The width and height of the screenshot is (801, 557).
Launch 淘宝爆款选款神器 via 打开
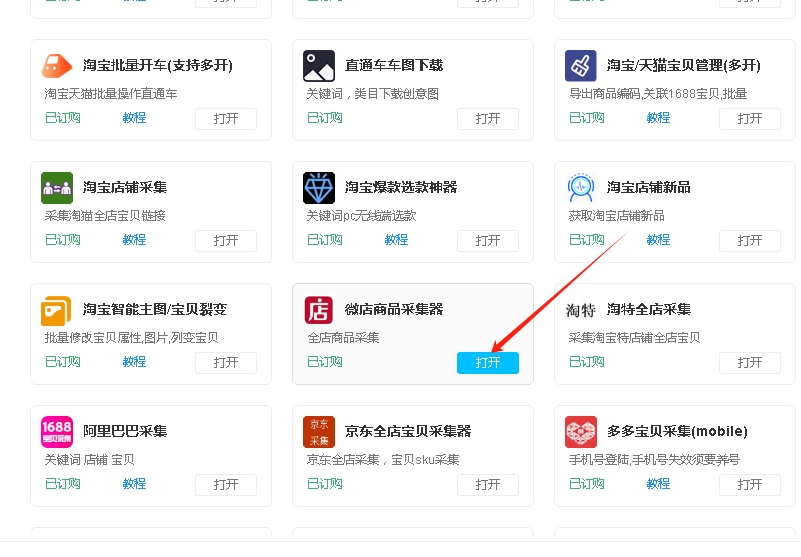[488, 241]
